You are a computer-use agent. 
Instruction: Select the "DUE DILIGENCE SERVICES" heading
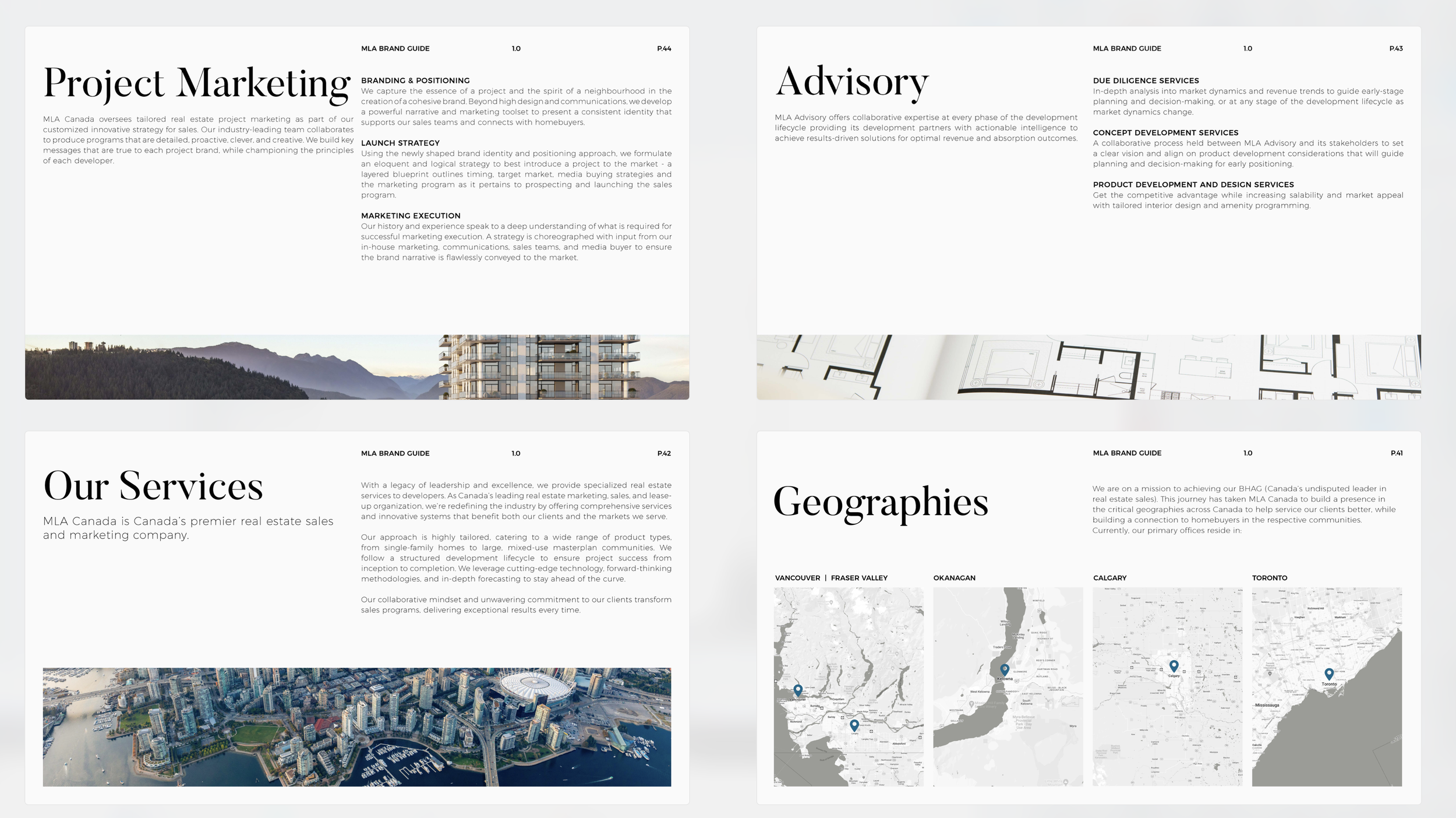[1146, 80]
